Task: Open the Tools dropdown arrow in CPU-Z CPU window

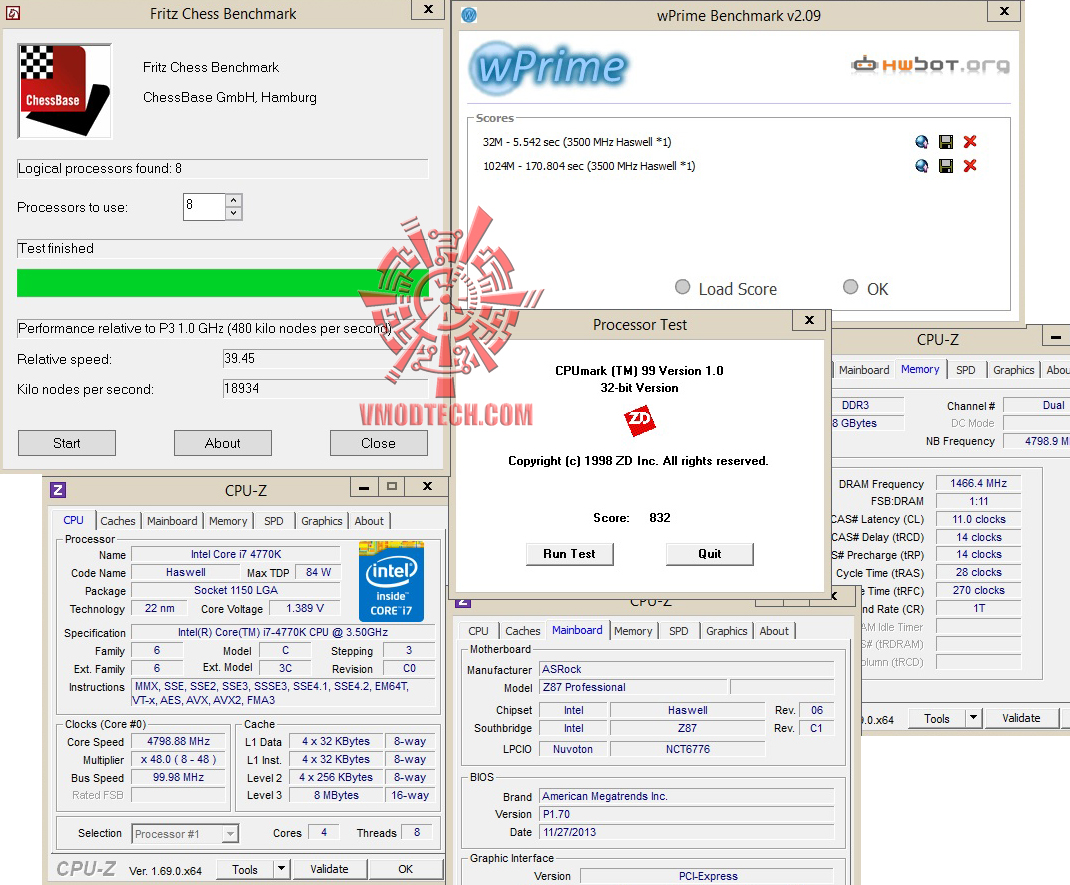Action: pos(281,869)
